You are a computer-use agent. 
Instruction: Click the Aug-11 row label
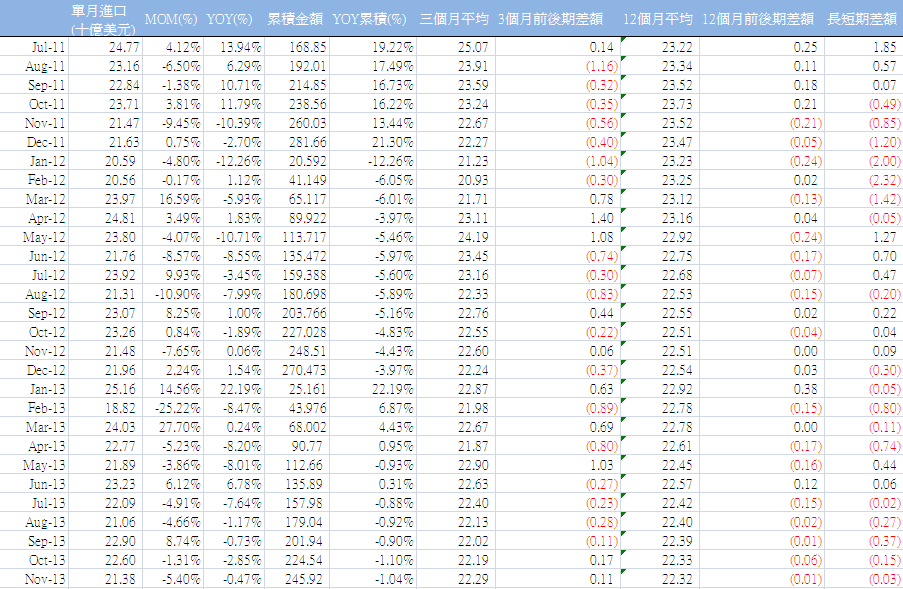pyautogui.click(x=45, y=66)
